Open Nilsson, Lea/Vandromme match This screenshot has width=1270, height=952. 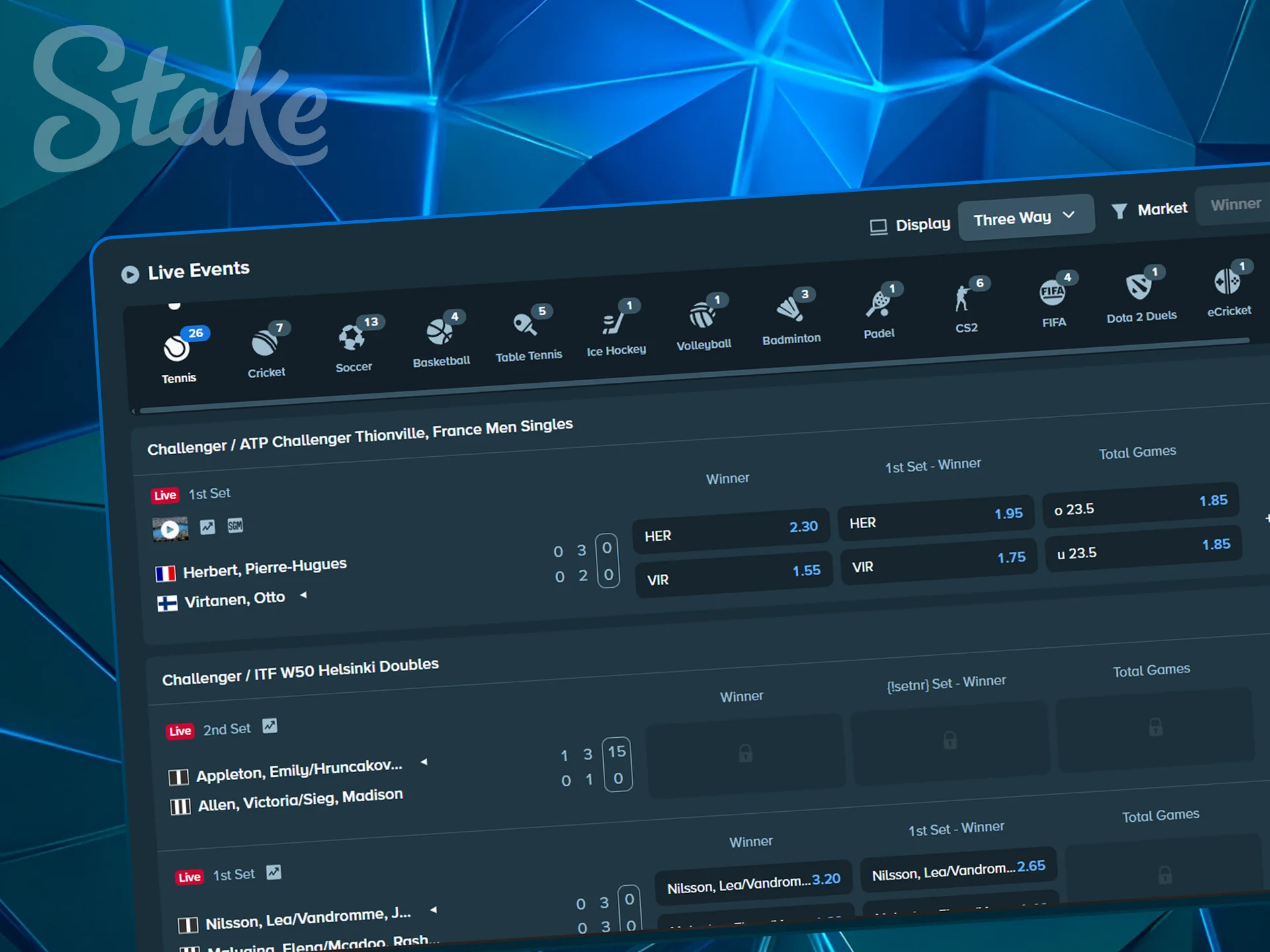coord(308,918)
